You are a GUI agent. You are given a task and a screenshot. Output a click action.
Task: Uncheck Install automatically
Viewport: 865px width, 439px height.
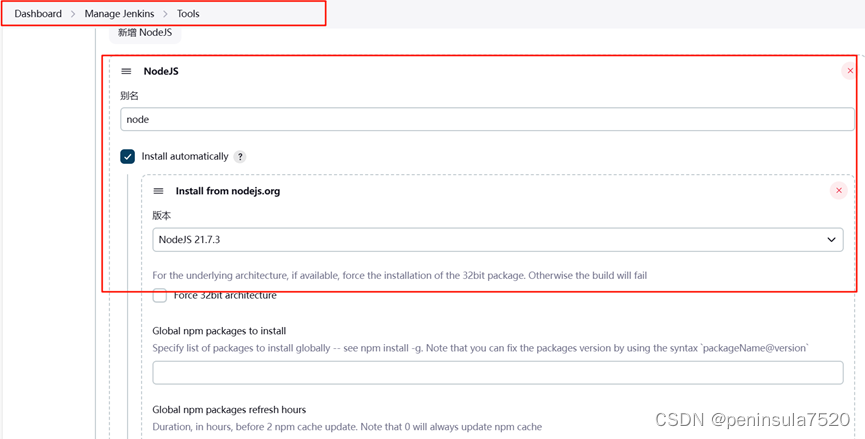click(x=127, y=157)
